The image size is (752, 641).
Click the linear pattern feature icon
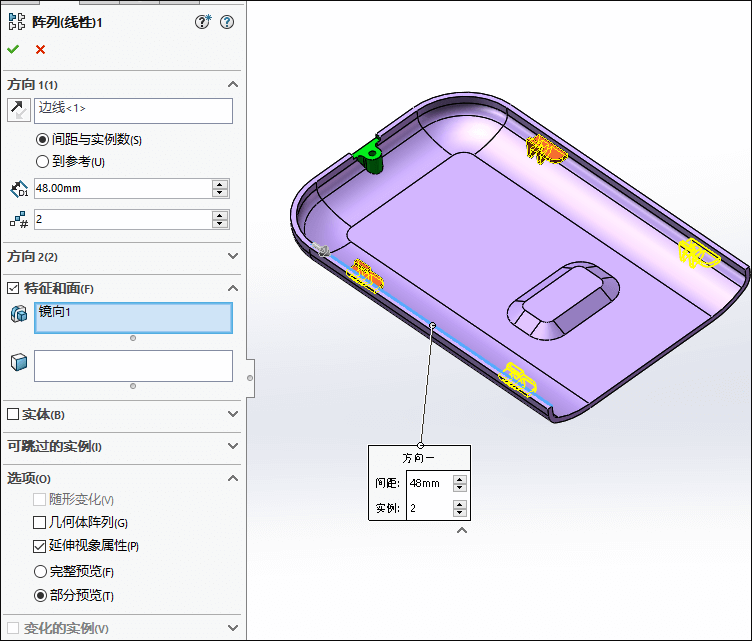(17, 22)
